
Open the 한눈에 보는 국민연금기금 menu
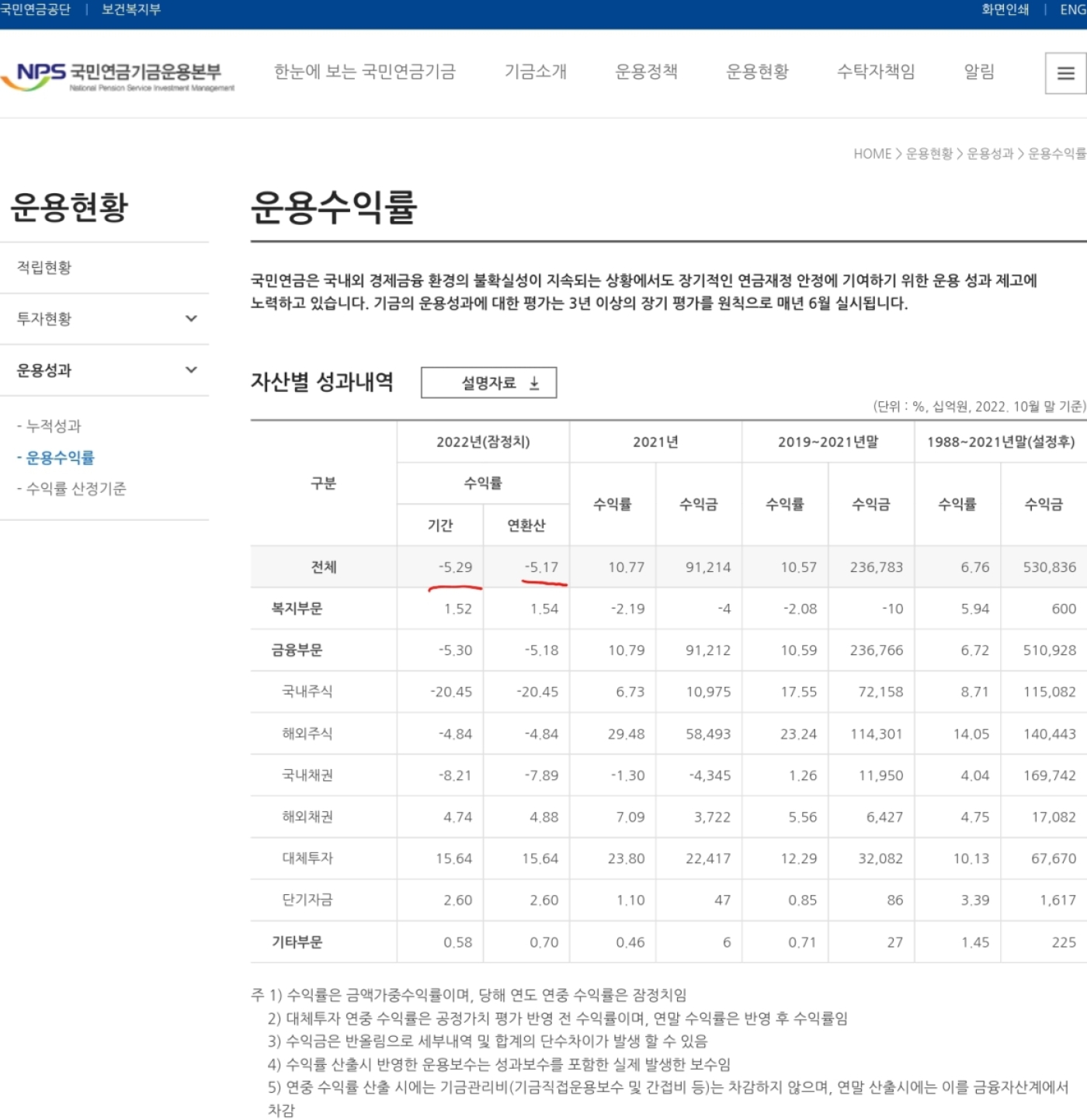pos(364,71)
